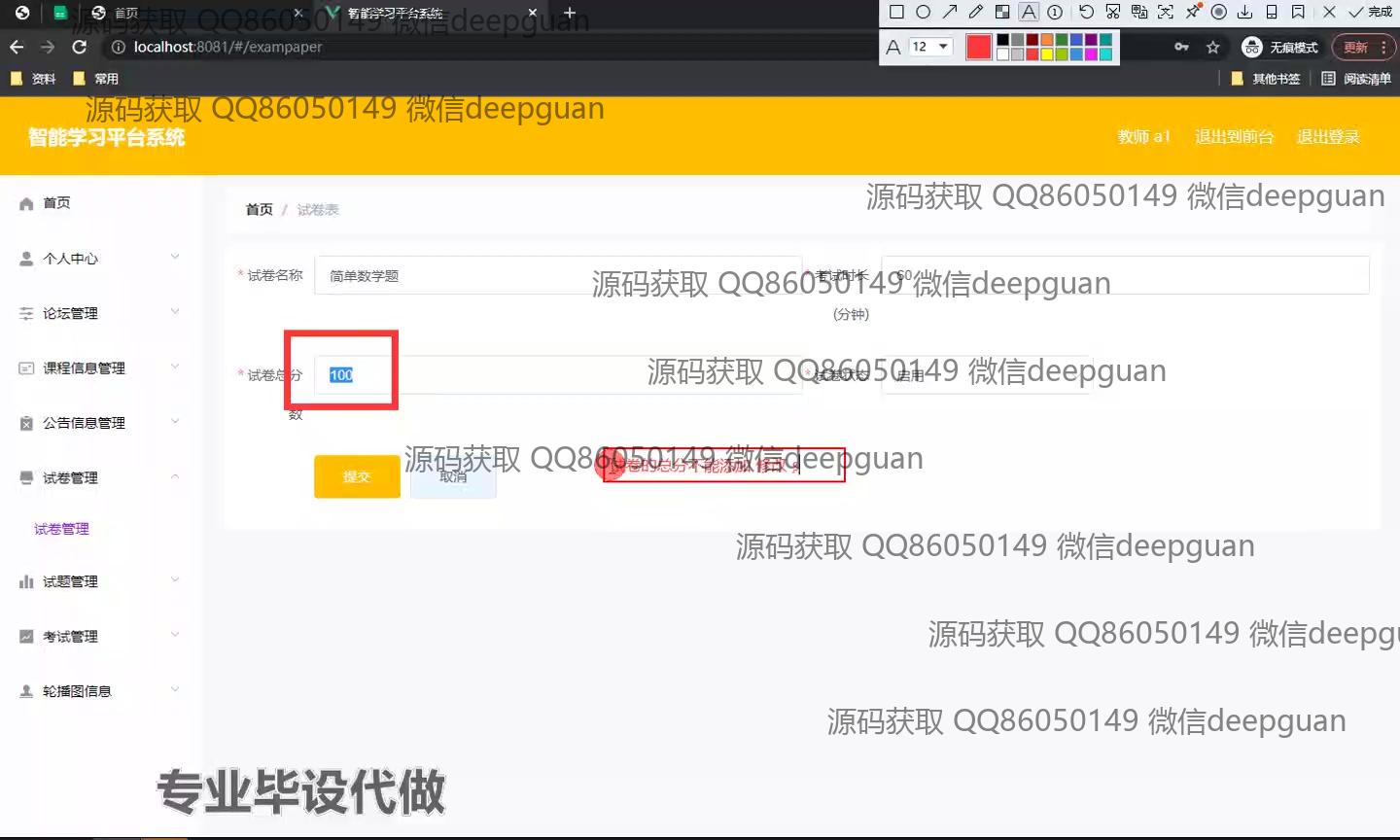The height and width of the screenshot is (840, 1400).
Task: Start screen recording with the record icon
Action: 1218,13
